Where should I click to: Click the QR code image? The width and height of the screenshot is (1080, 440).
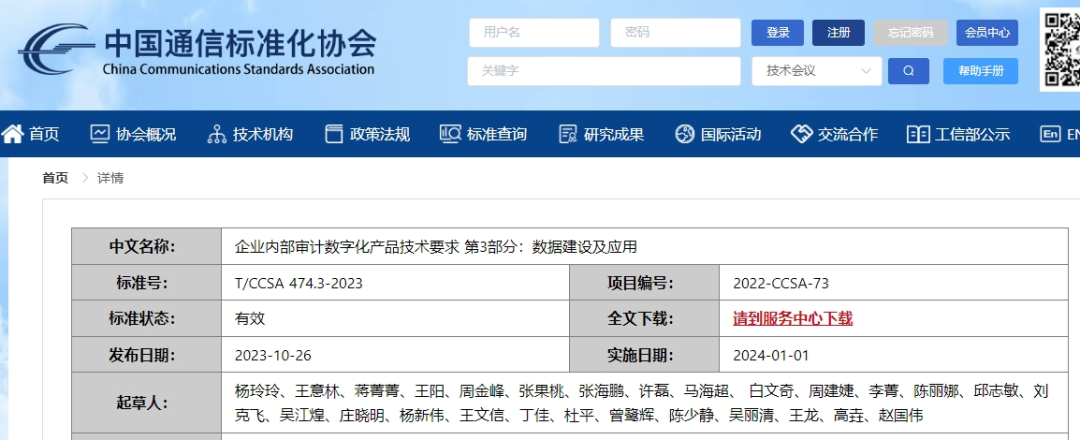[1061, 49]
